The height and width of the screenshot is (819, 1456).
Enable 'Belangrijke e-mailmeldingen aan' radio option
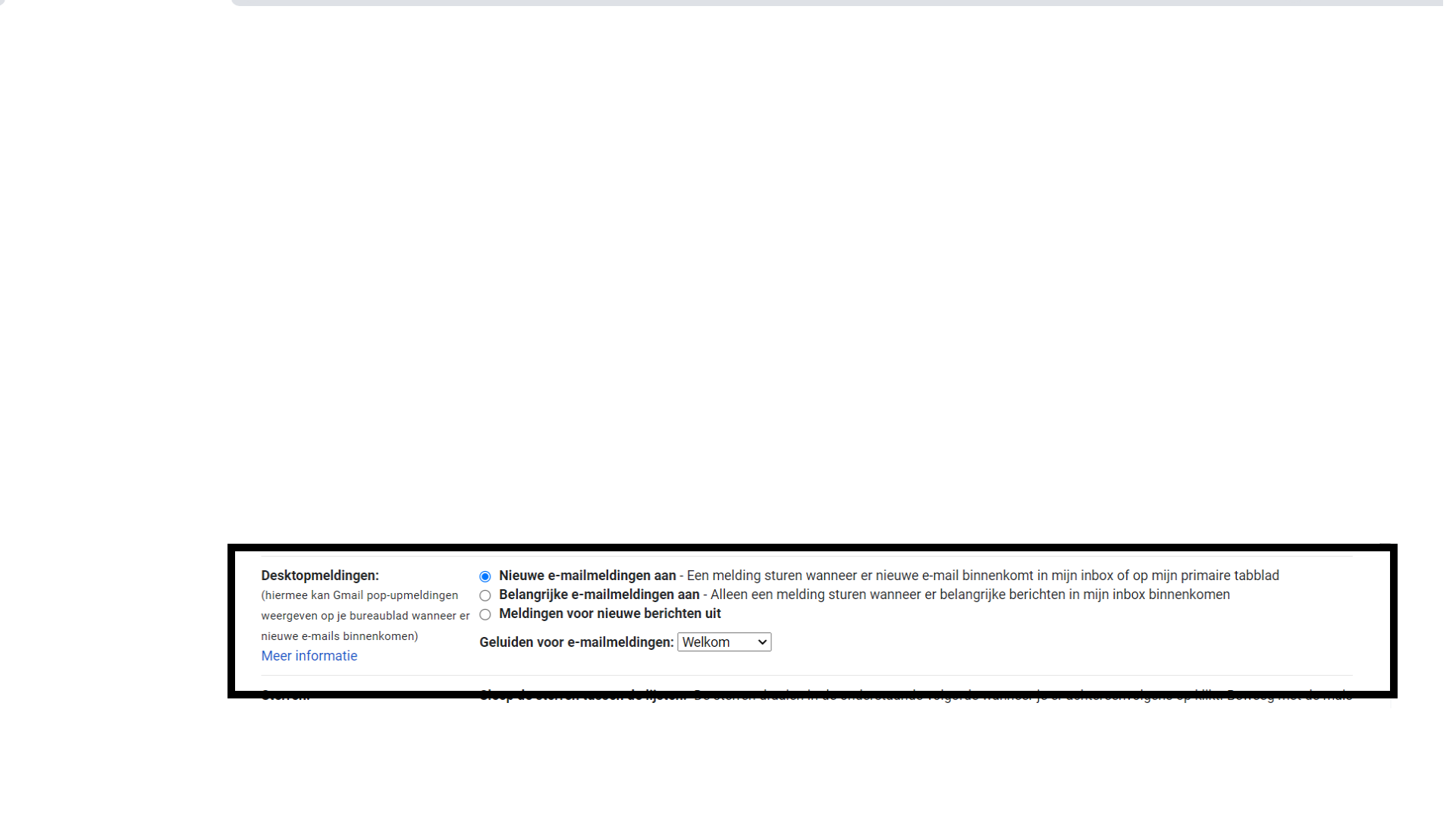485,595
